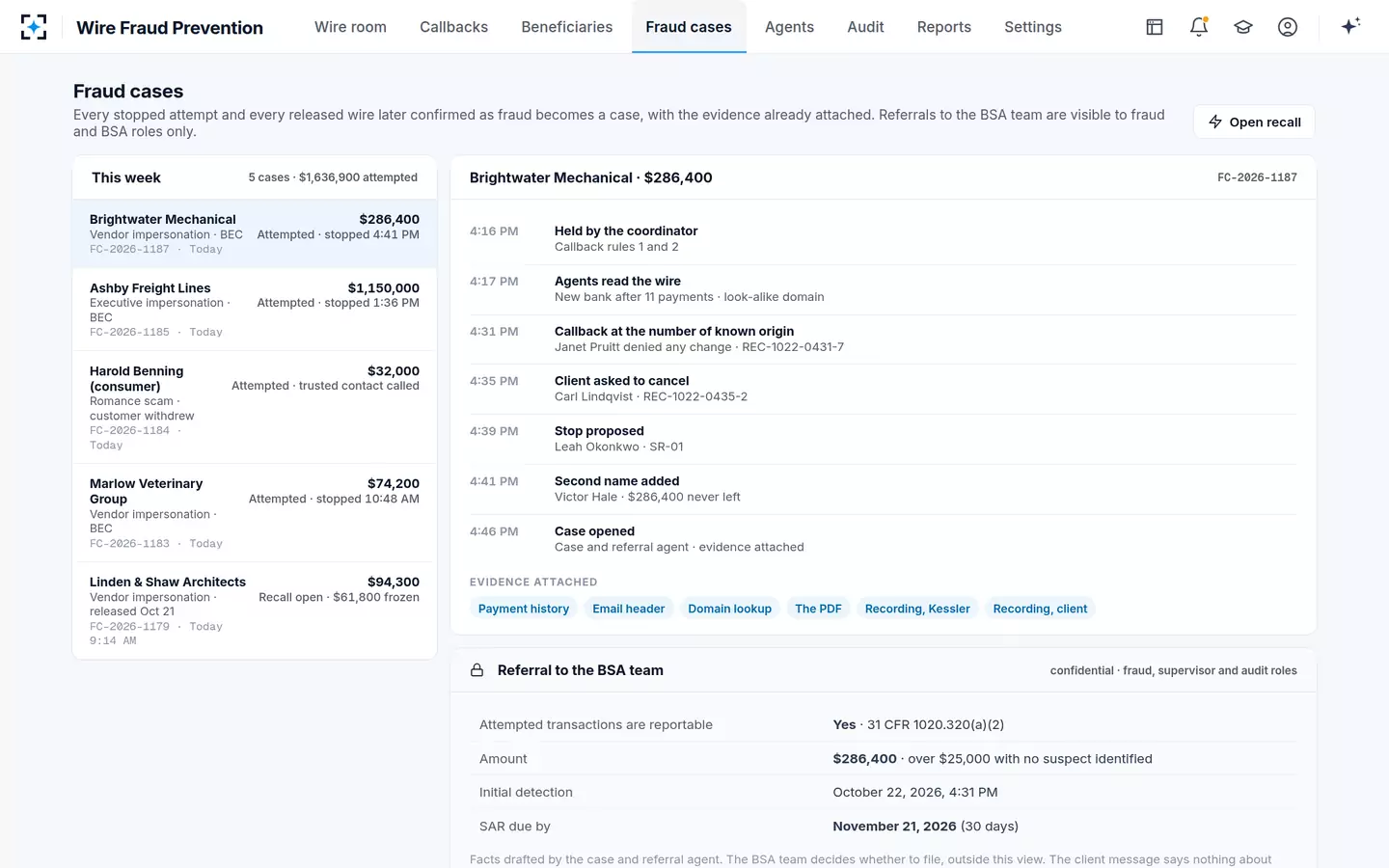Viewport: 1389px width, 868px height.
Task: Launch the AI sparkle assistant icon
Action: click(1350, 26)
